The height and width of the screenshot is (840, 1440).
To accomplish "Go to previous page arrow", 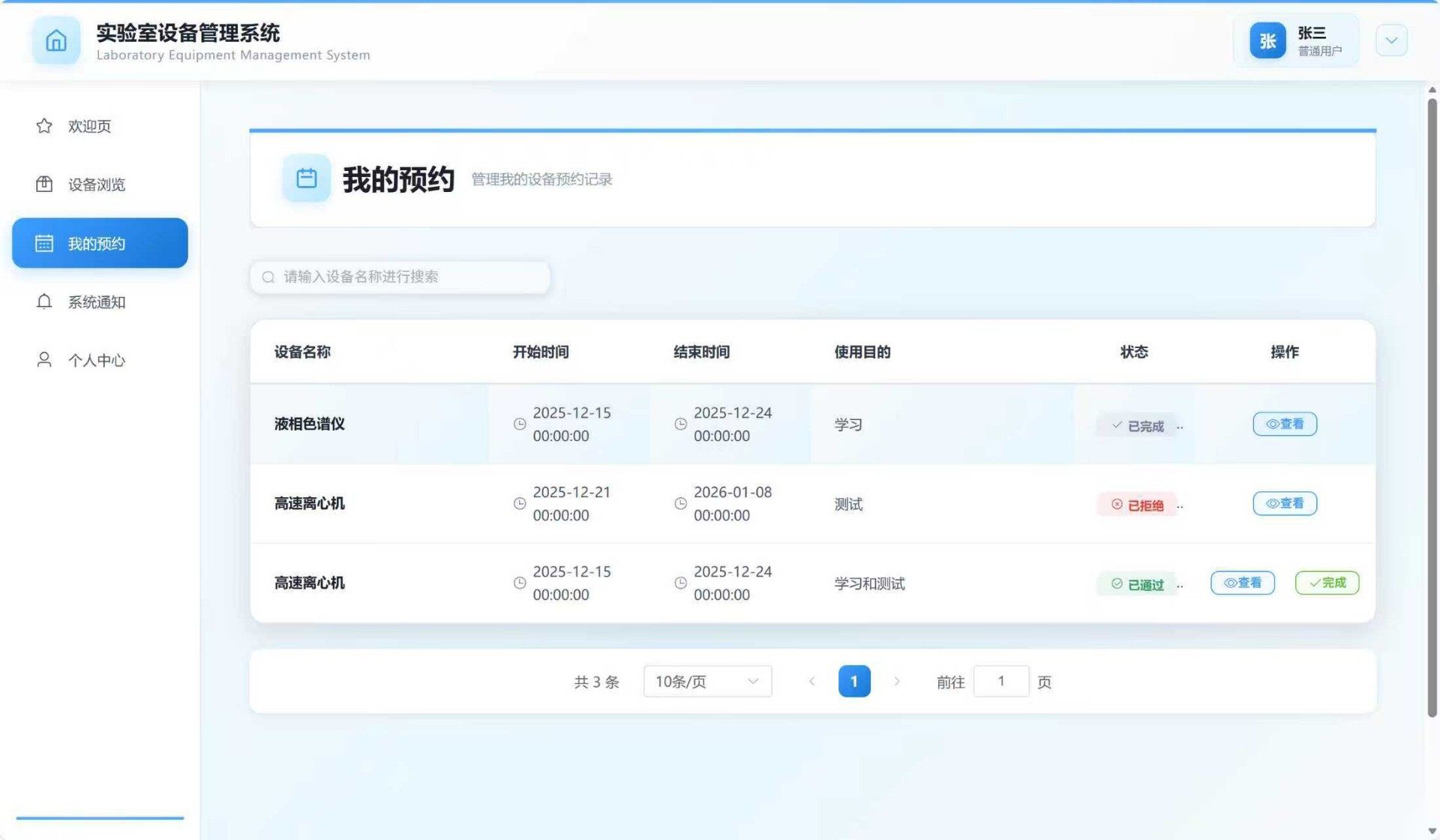I will pos(811,681).
